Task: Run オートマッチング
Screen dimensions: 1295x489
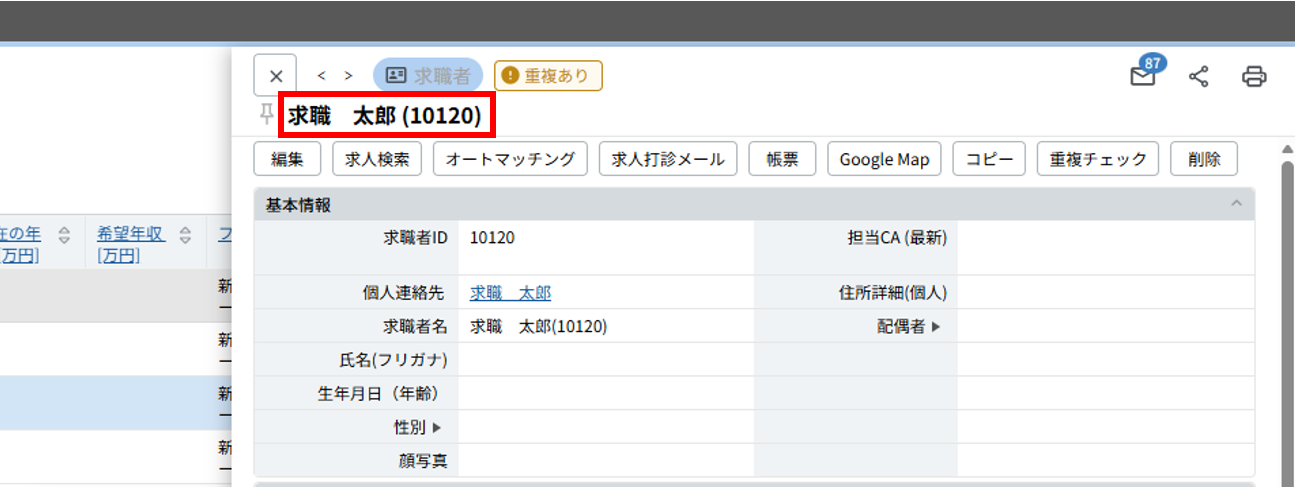Action: (510, 159)
